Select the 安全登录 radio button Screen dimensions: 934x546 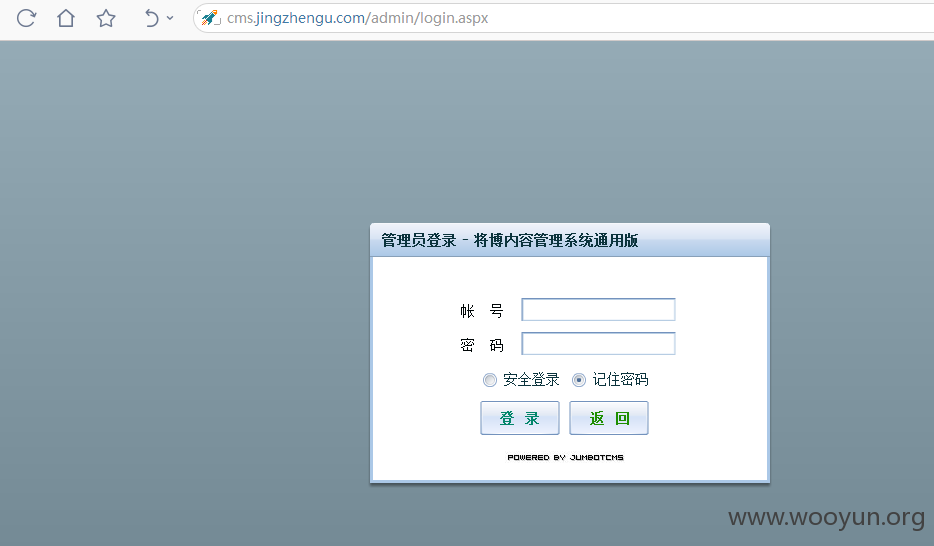(490, 380)
